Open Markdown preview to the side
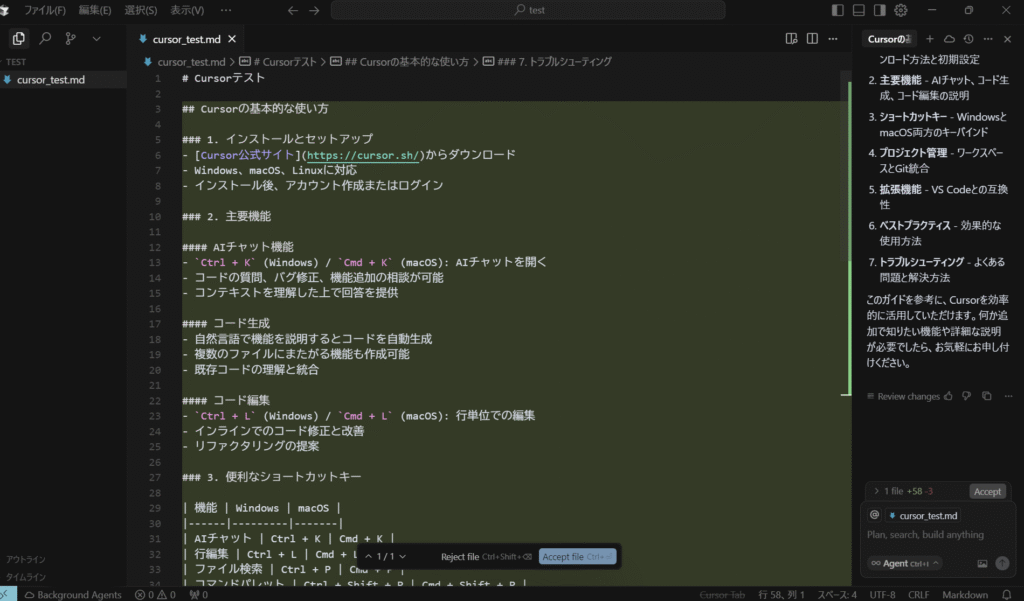Viewport: 1024px width, 601px height. pyautogui.click(x=792, y=39)
